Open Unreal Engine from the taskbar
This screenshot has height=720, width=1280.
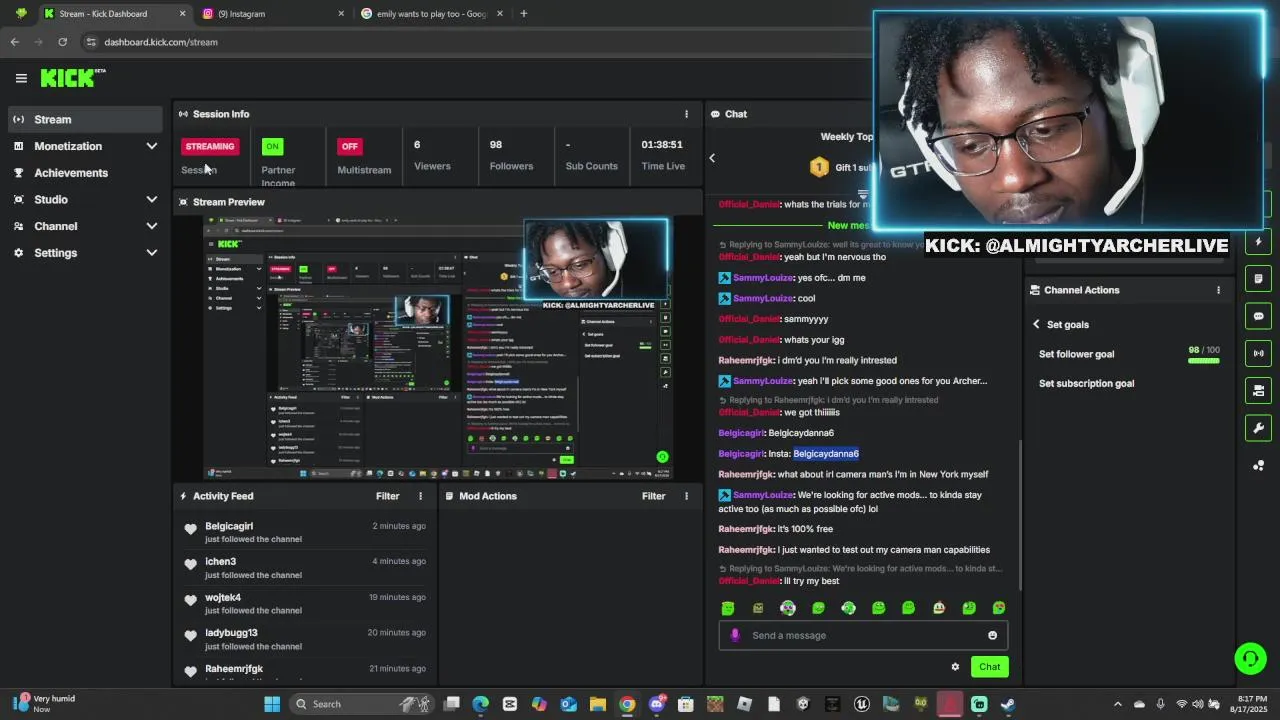point(862,704)
